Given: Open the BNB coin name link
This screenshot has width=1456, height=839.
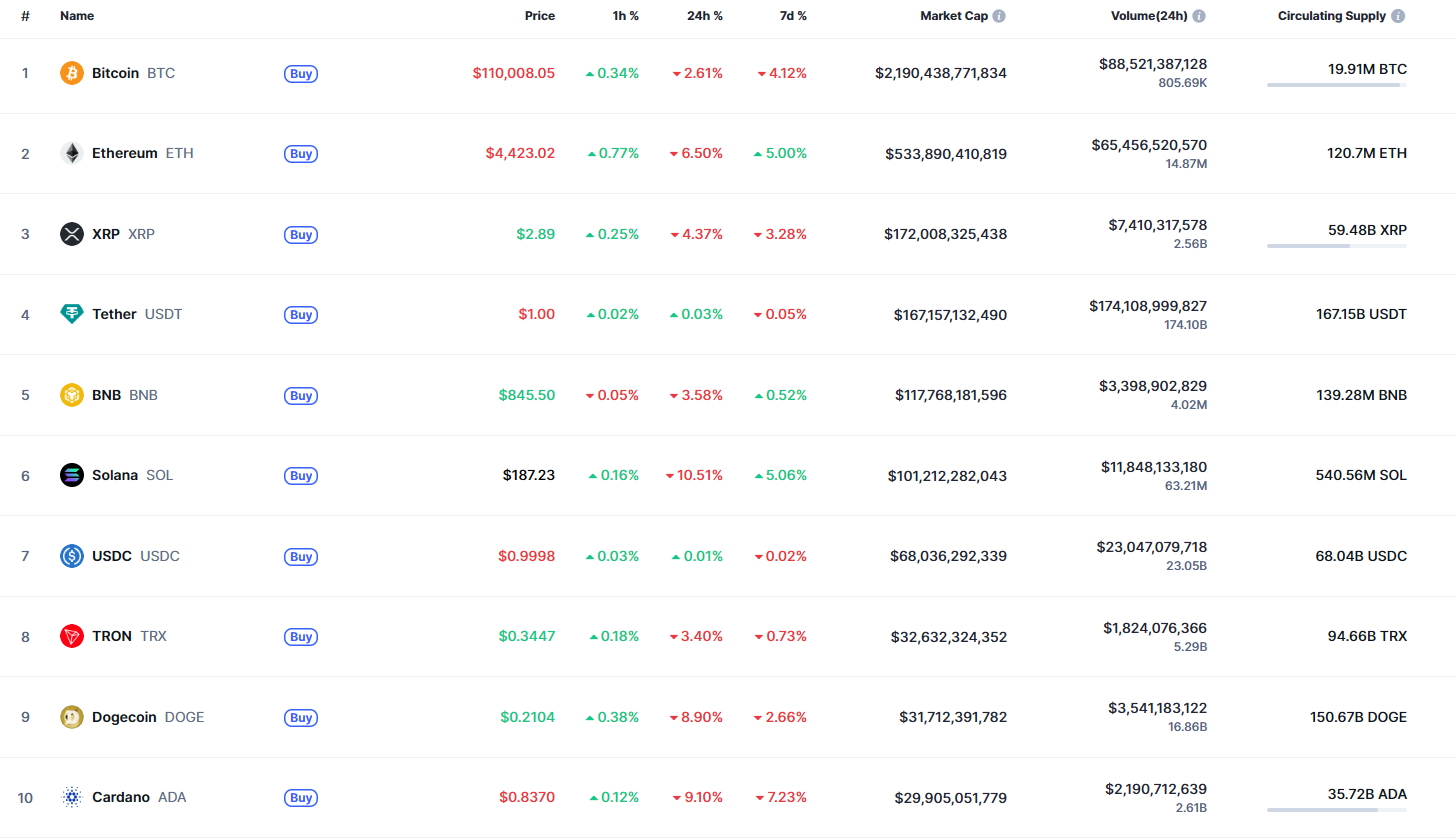Looking at the screenshot, I should click(x=125, y=395).
